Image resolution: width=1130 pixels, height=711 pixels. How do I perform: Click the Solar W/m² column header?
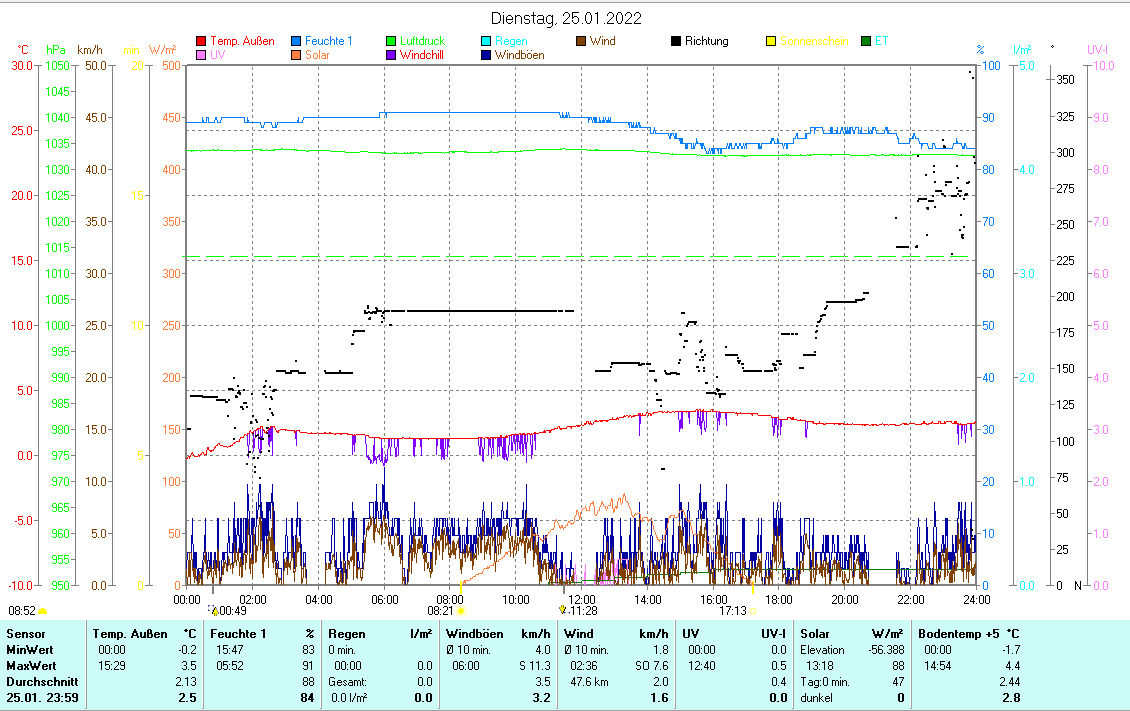[850, 634]
